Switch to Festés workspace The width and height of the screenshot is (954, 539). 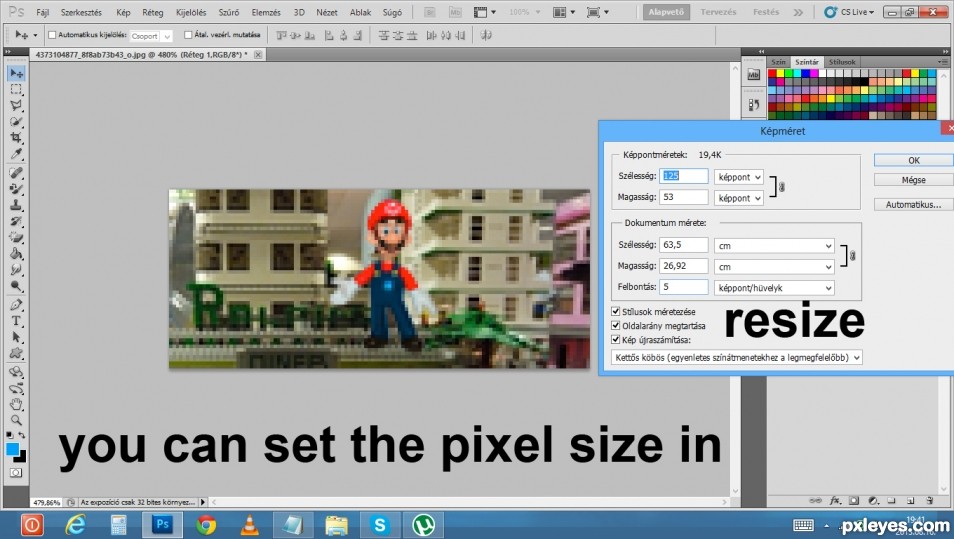765,12
